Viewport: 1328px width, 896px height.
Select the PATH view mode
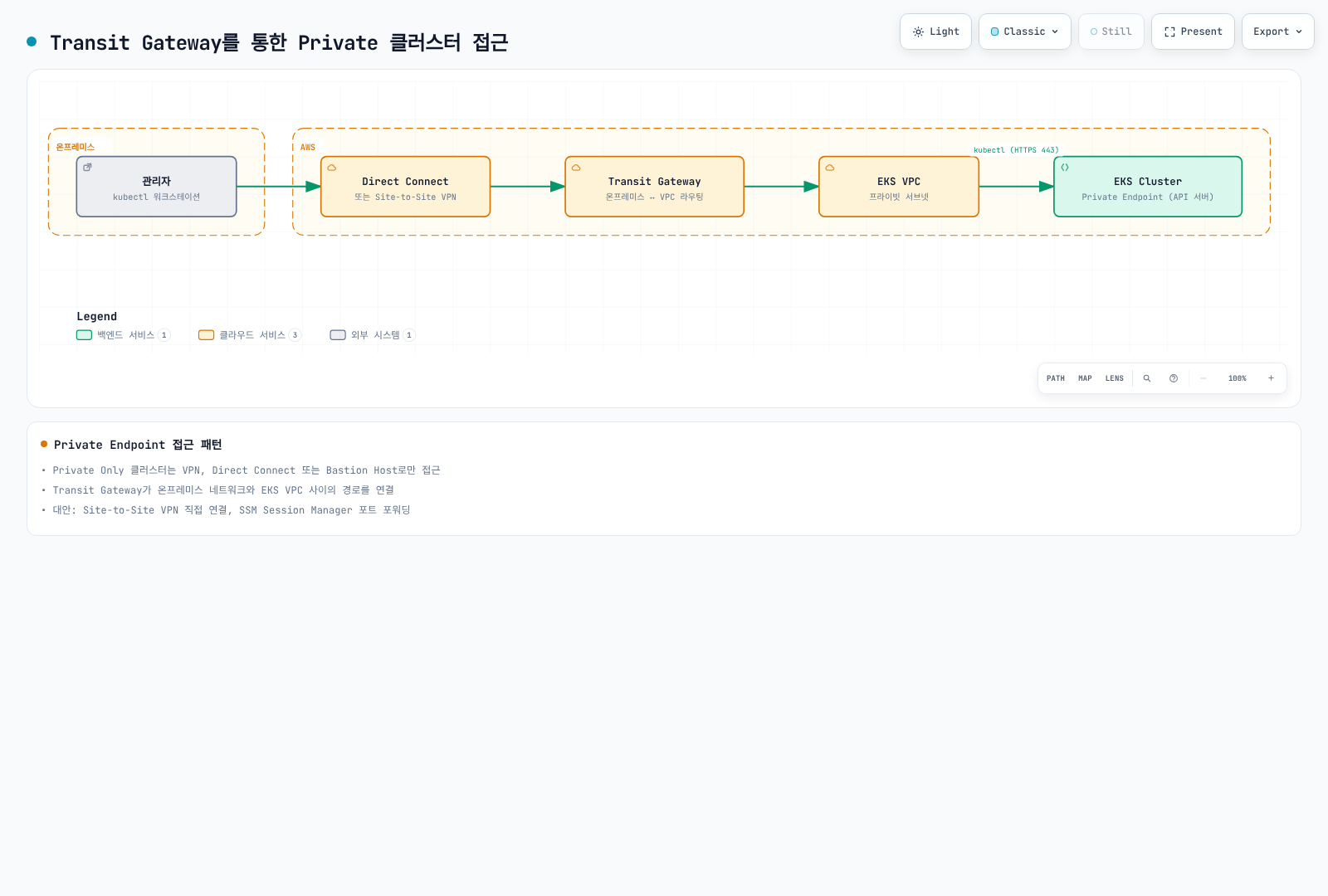coord(1056,378)
